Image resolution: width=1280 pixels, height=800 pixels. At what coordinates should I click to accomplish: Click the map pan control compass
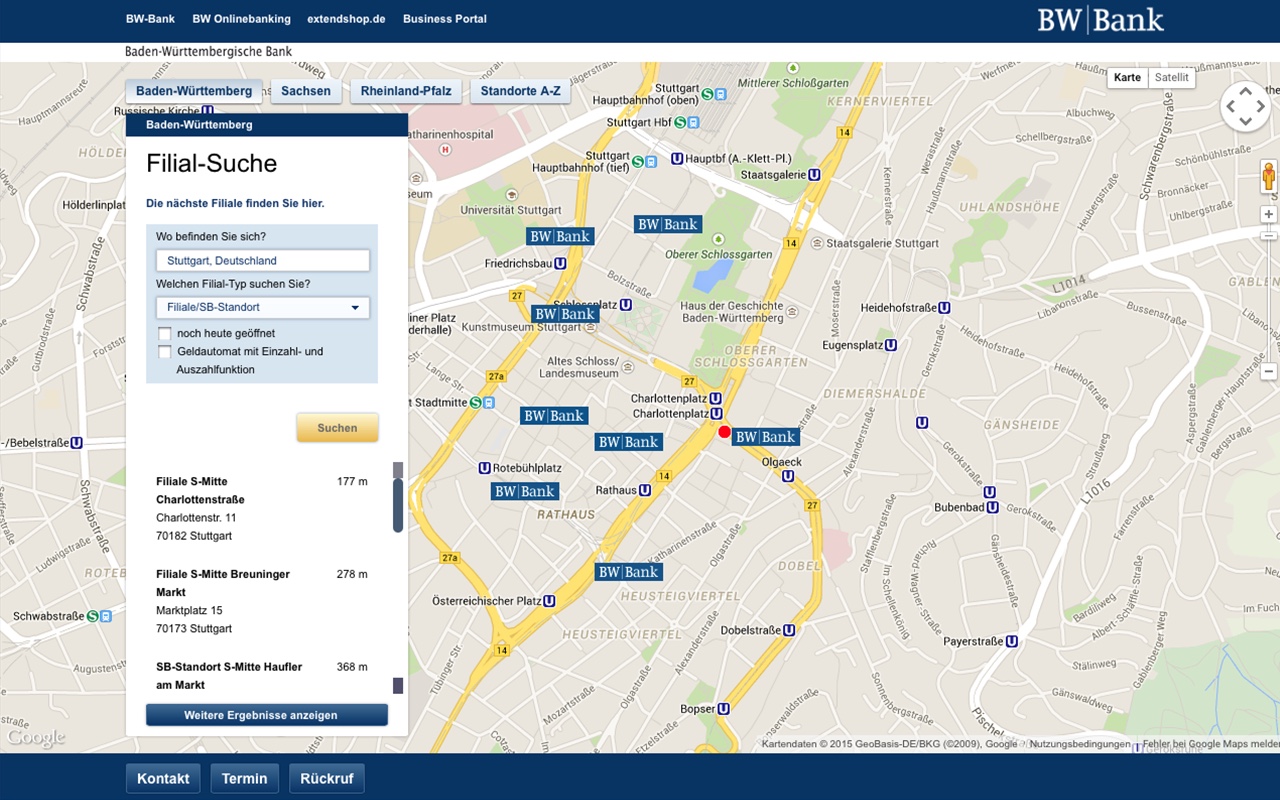[1246, 106]
